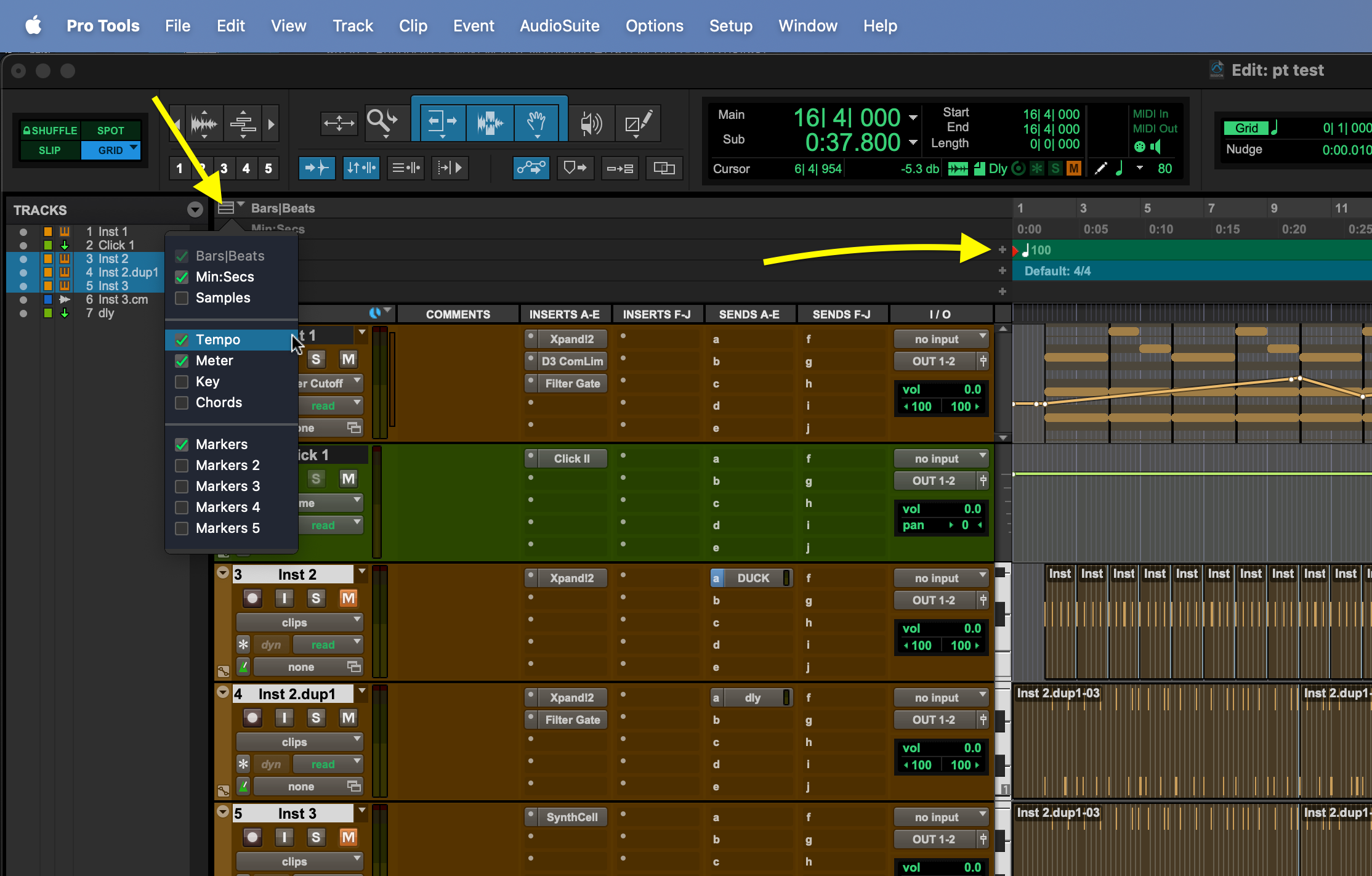Click the Inst 1 volume value field
Image resolution: width=1372 pixels, height=876 pixels.
[972, 389]
